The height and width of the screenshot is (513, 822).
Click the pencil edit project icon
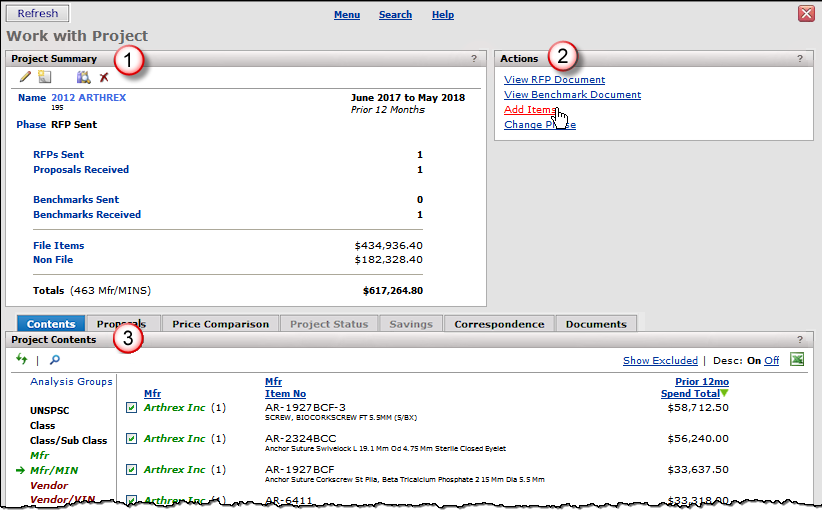25,77
